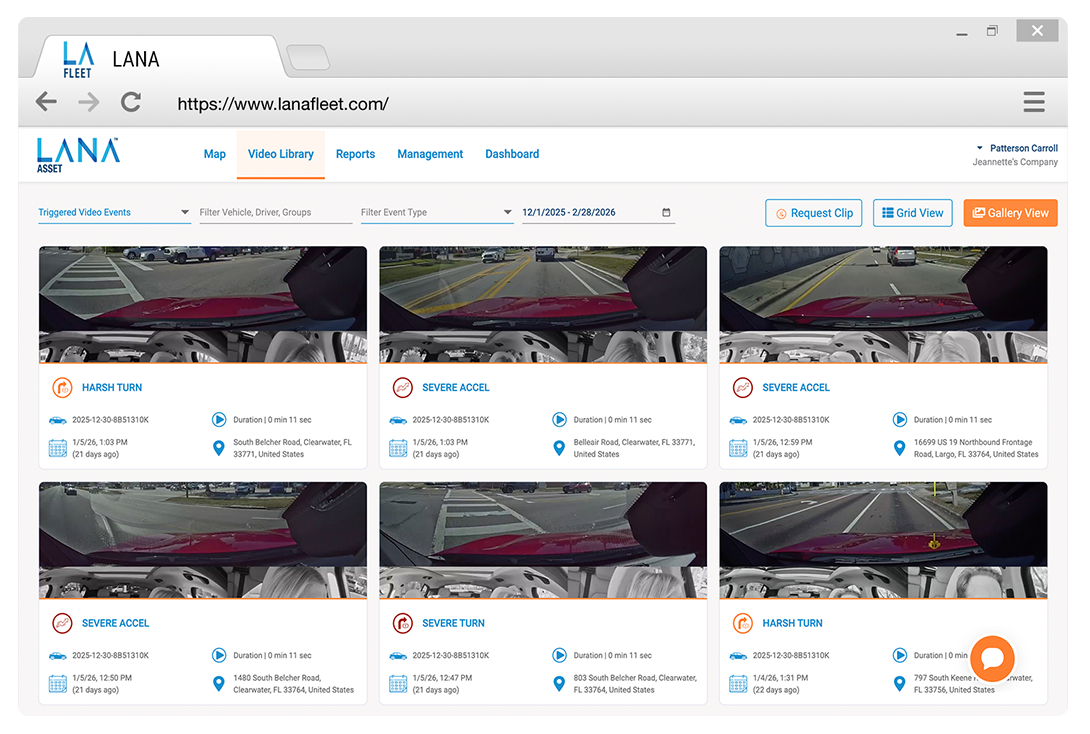Viewport: 1090px width, 734px height.
Task: Open the Triggered Video Events dropdown
Action: click(113, 212)
